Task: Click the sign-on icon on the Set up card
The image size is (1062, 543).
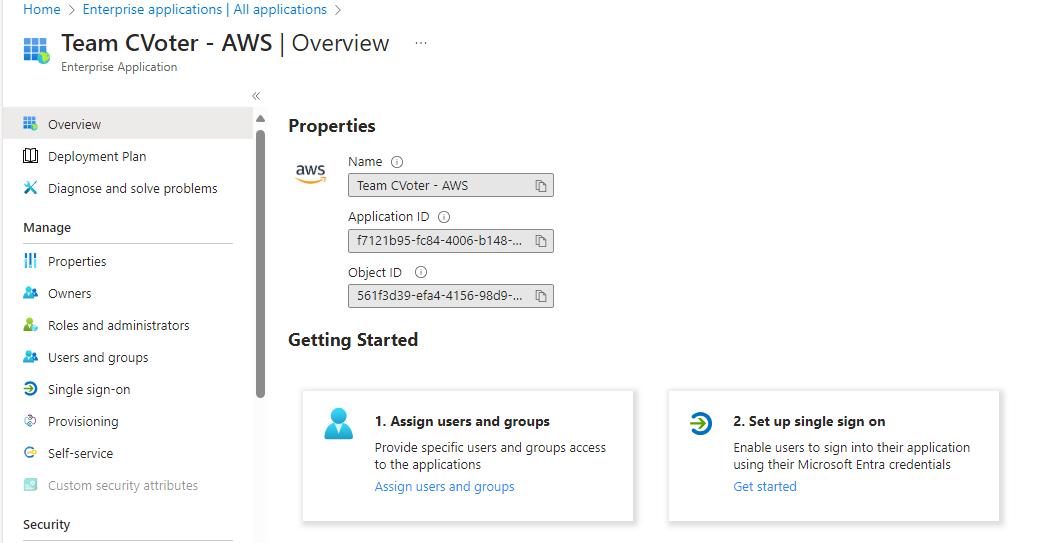Action: click(700, 424)
